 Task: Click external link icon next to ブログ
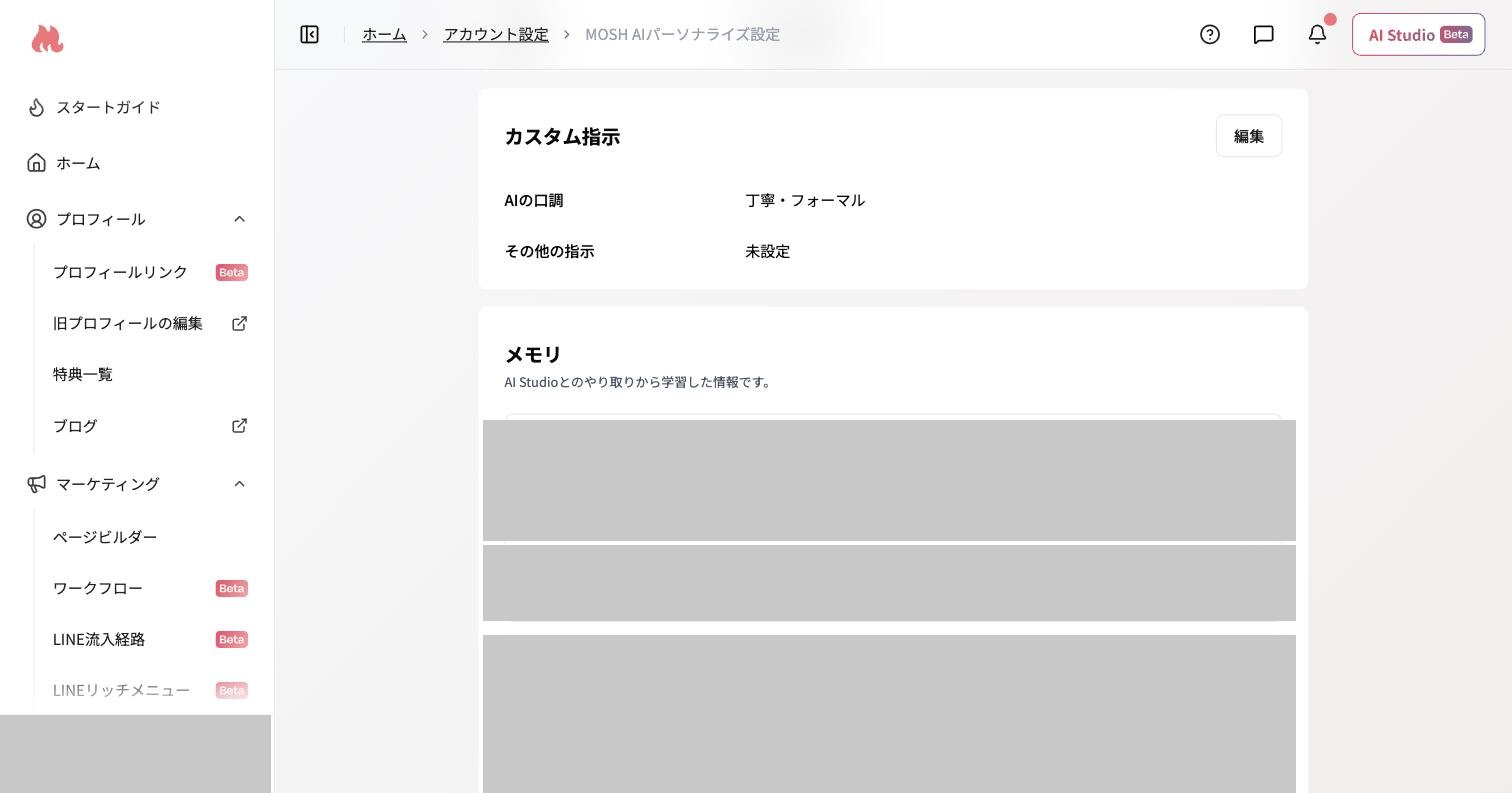pos(240,426)
